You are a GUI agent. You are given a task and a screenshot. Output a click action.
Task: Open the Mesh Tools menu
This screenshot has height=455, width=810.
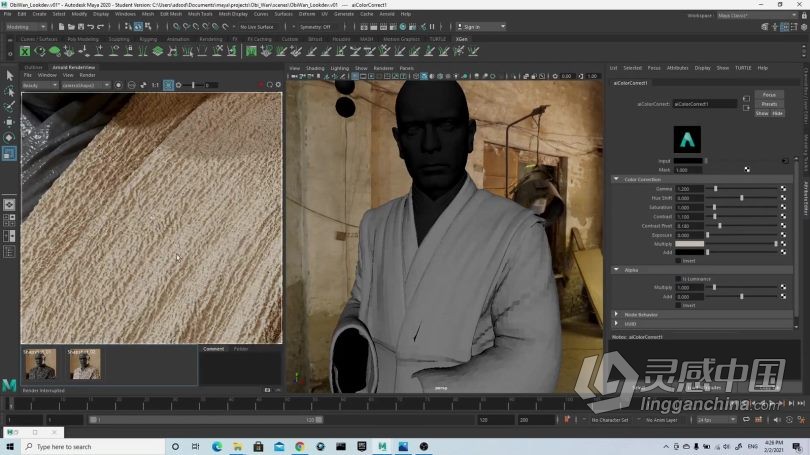(x=200, y=14)
